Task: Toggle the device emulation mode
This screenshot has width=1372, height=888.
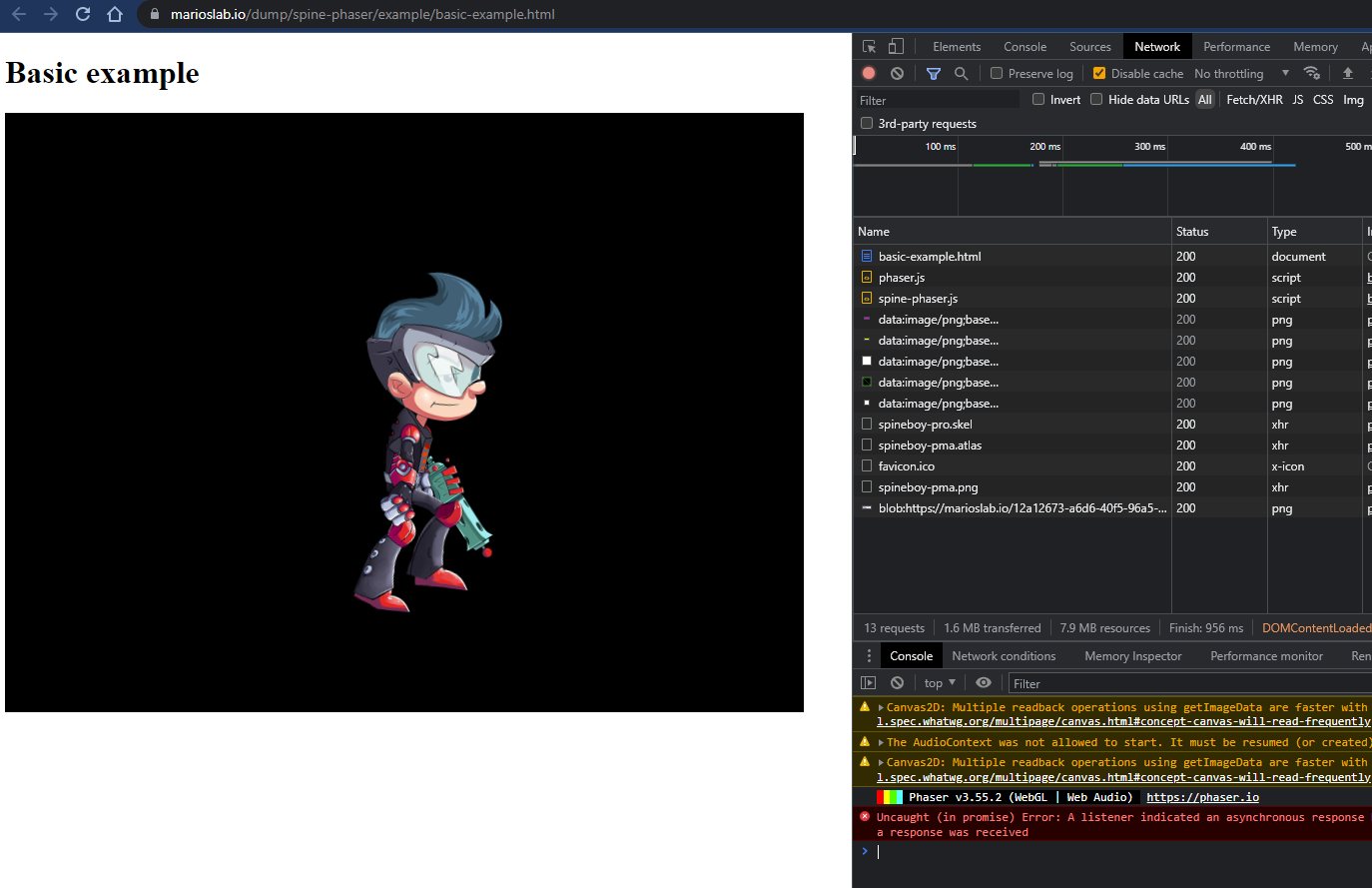Action: (x=895, y=46)
